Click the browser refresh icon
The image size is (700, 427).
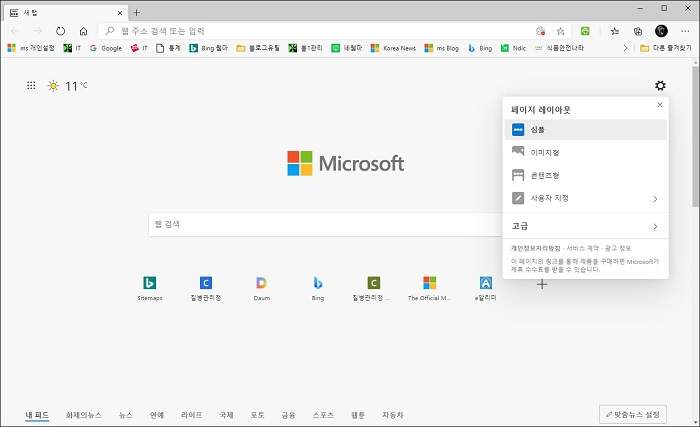tap(60, 31)
